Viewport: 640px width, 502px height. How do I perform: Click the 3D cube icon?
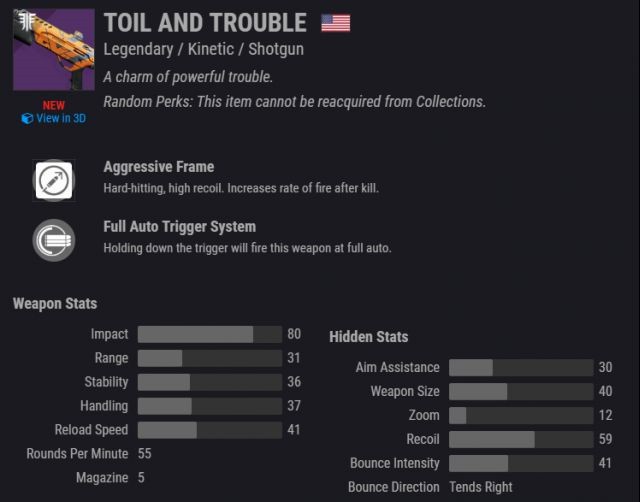27,119
